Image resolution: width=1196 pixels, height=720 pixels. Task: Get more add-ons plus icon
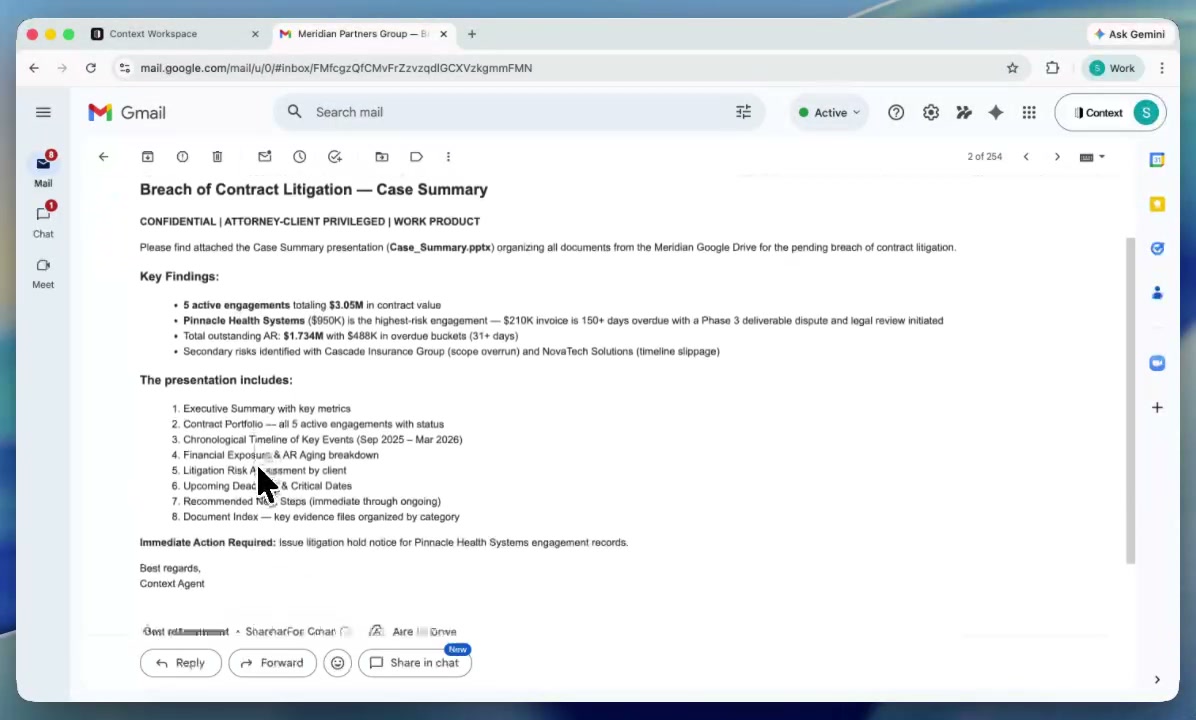tap(1157, 407)
